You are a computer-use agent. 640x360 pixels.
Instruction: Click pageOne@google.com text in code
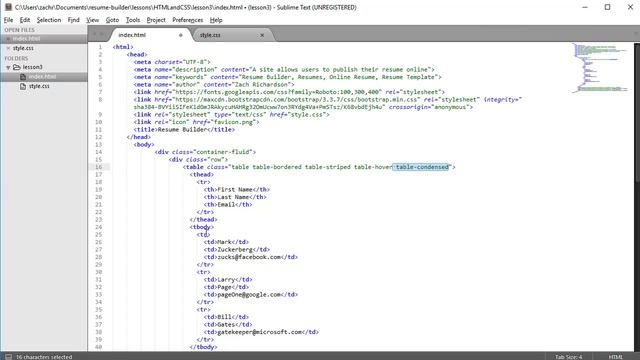pos(249,294)
